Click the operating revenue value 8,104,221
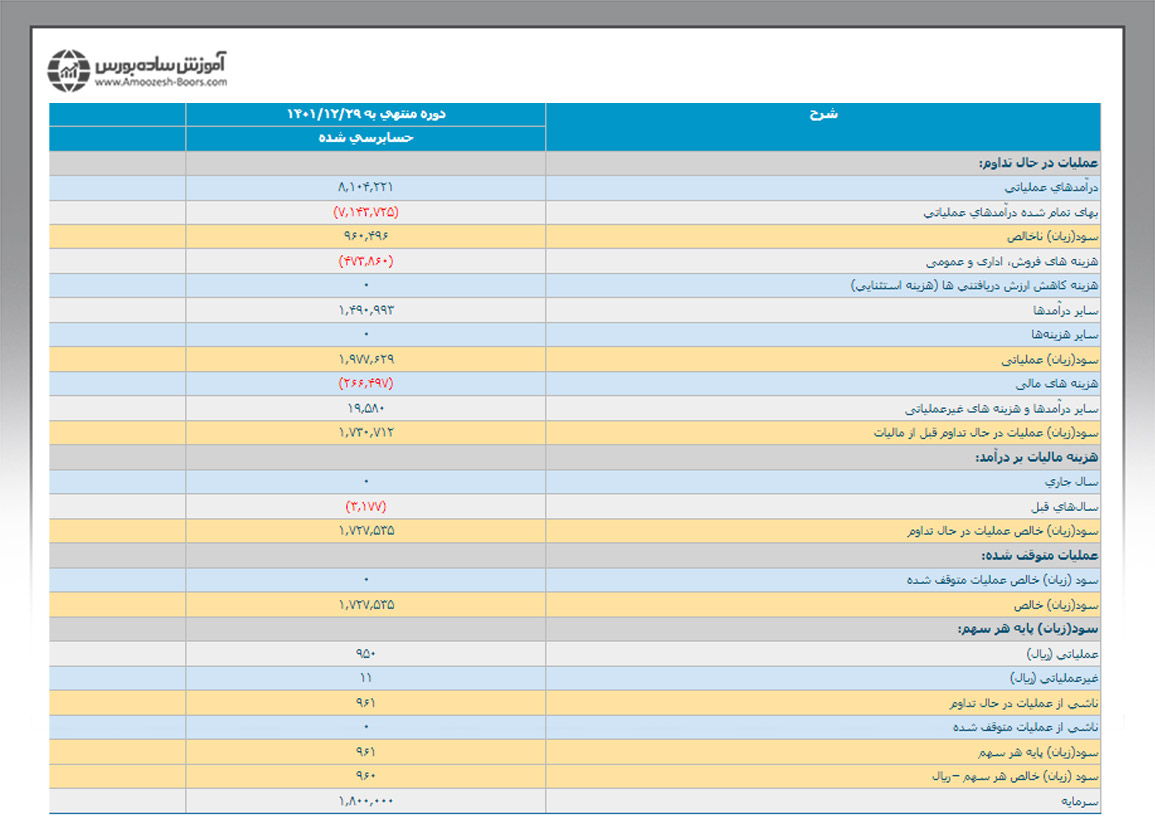This screenshot has width=1155, height=830. point(366,187)
